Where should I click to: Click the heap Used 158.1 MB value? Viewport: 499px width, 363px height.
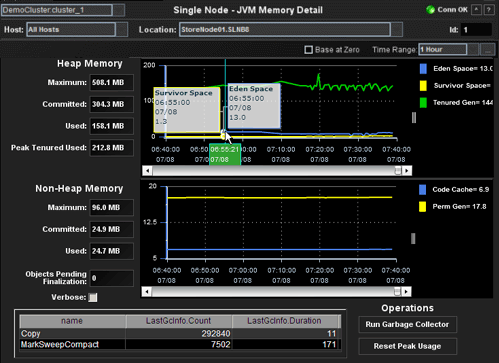click(111, 126)
